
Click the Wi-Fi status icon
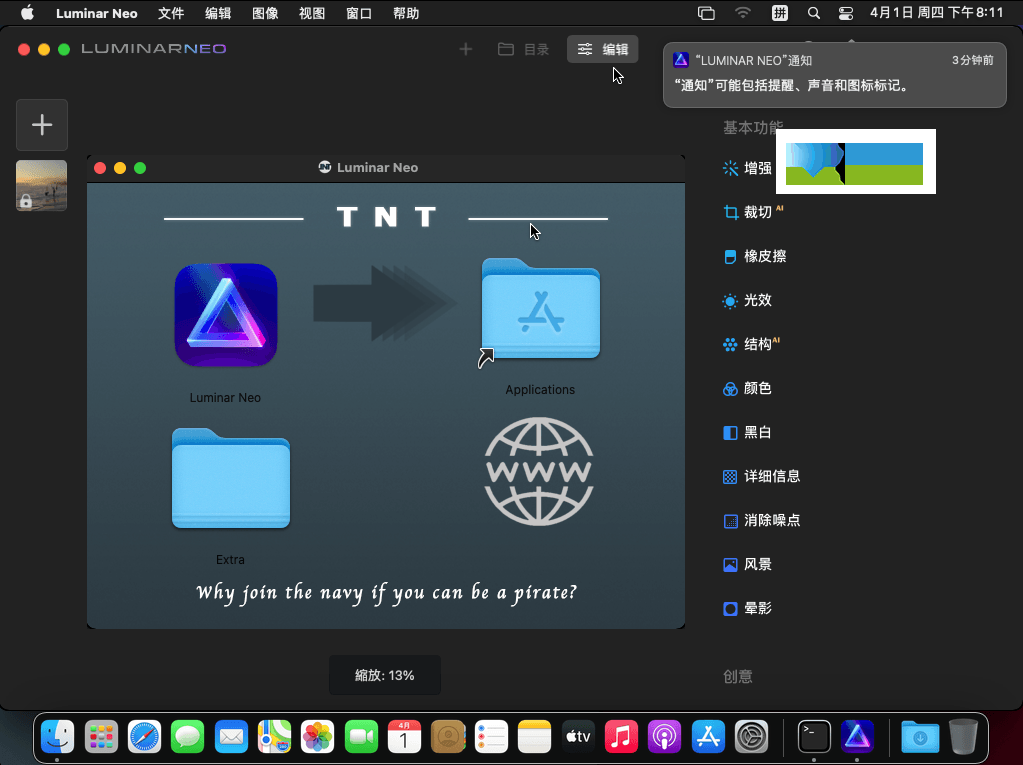coord(742,13)
